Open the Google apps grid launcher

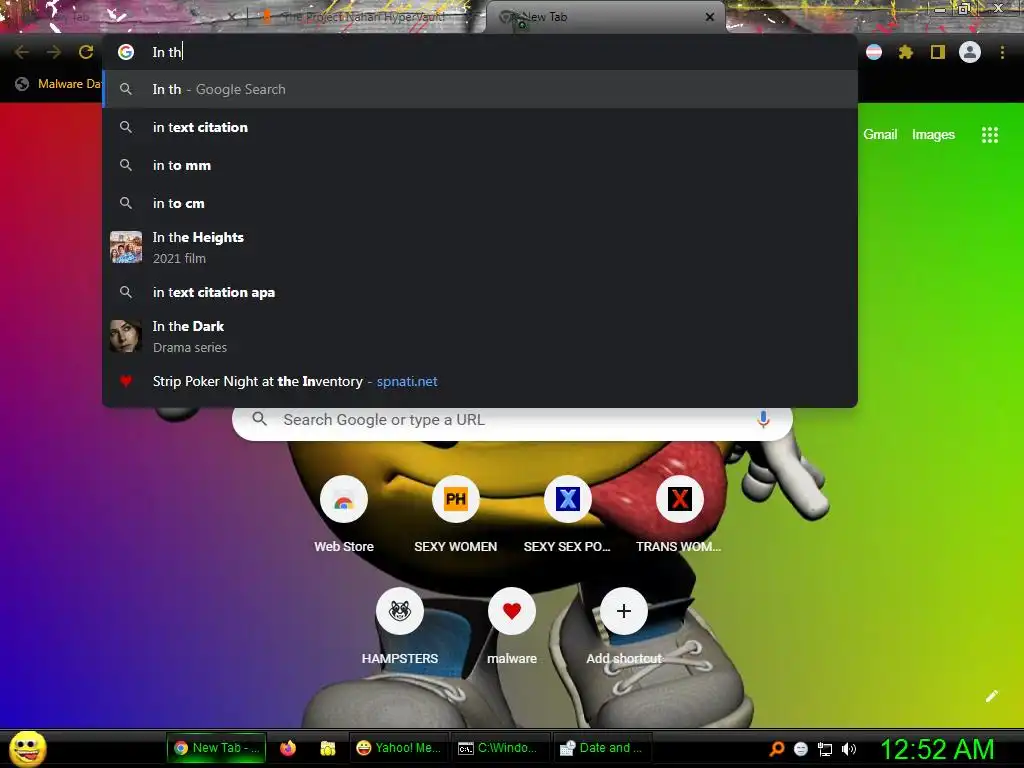(989, 135)
